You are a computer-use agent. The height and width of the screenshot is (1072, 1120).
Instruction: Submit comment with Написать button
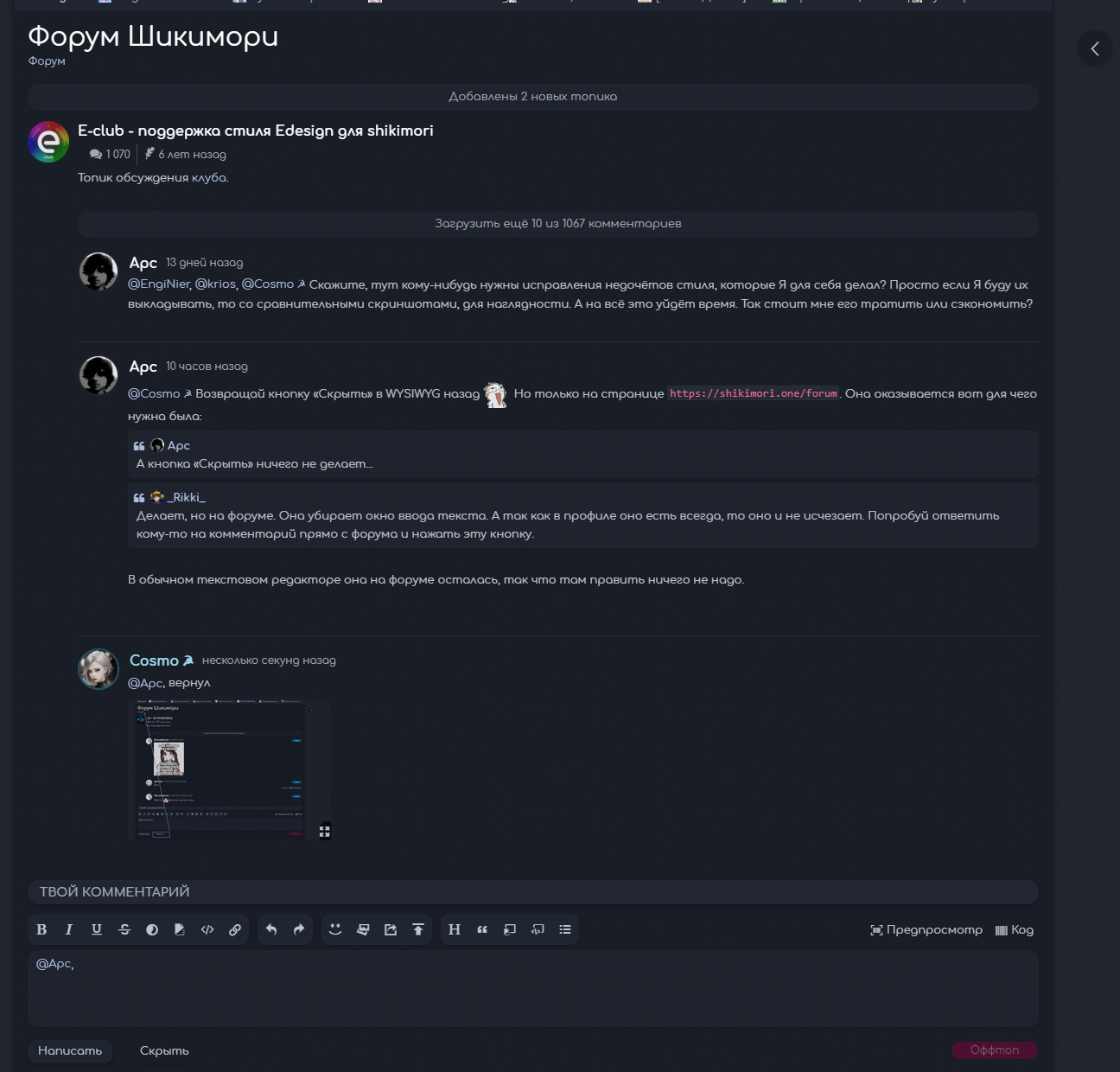[70, 1051]
